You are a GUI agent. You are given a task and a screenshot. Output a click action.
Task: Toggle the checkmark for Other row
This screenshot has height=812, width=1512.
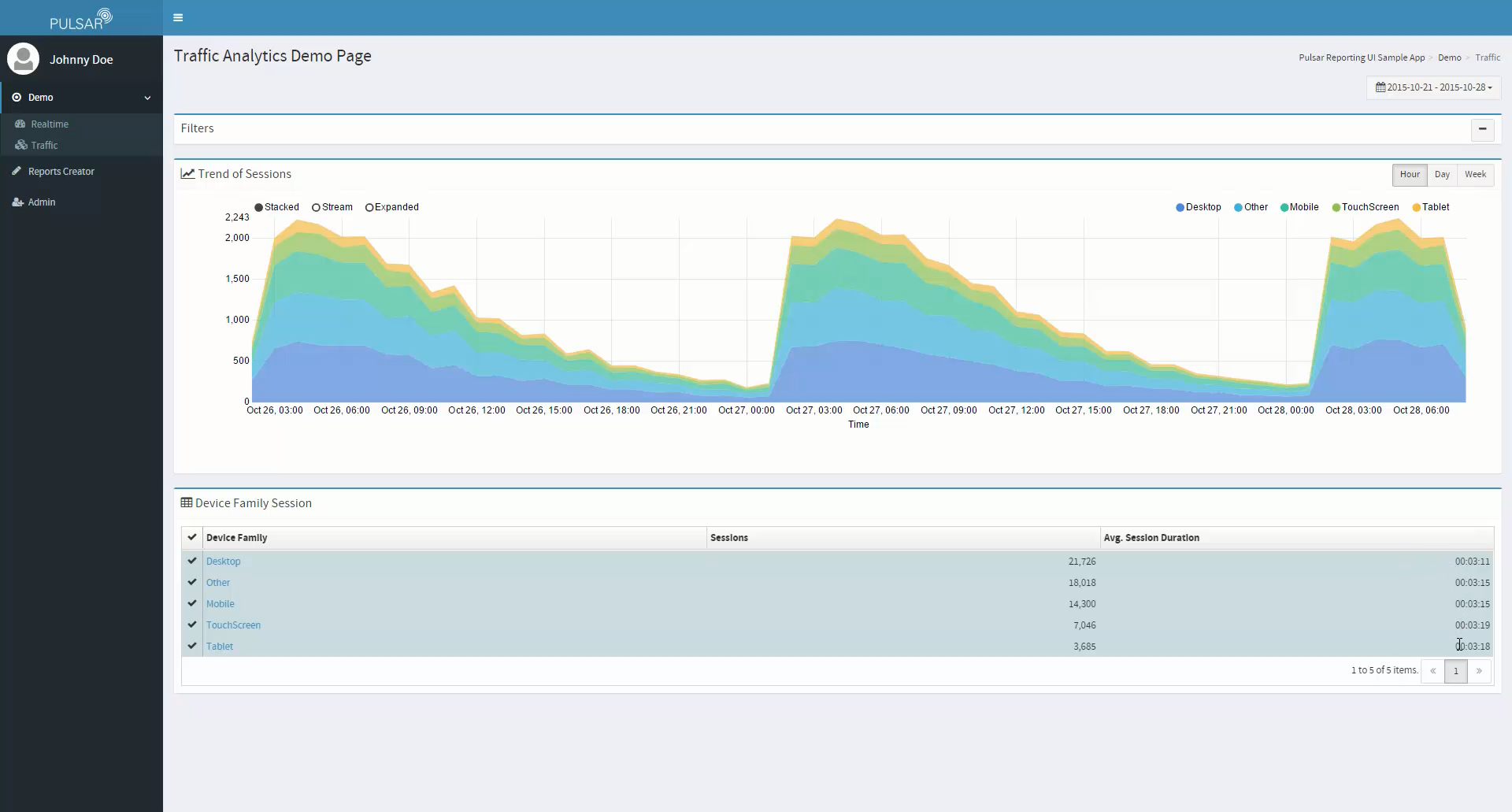tap(191, 582)
